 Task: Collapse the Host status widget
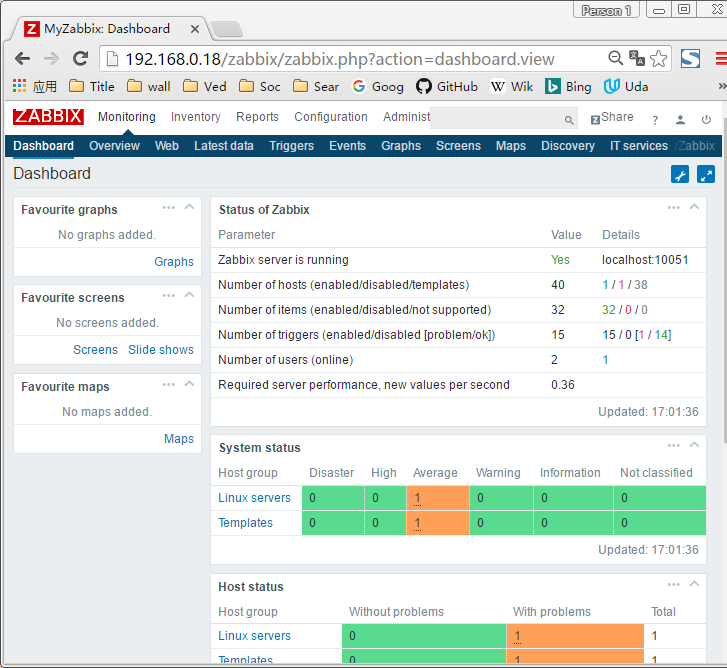694,584
